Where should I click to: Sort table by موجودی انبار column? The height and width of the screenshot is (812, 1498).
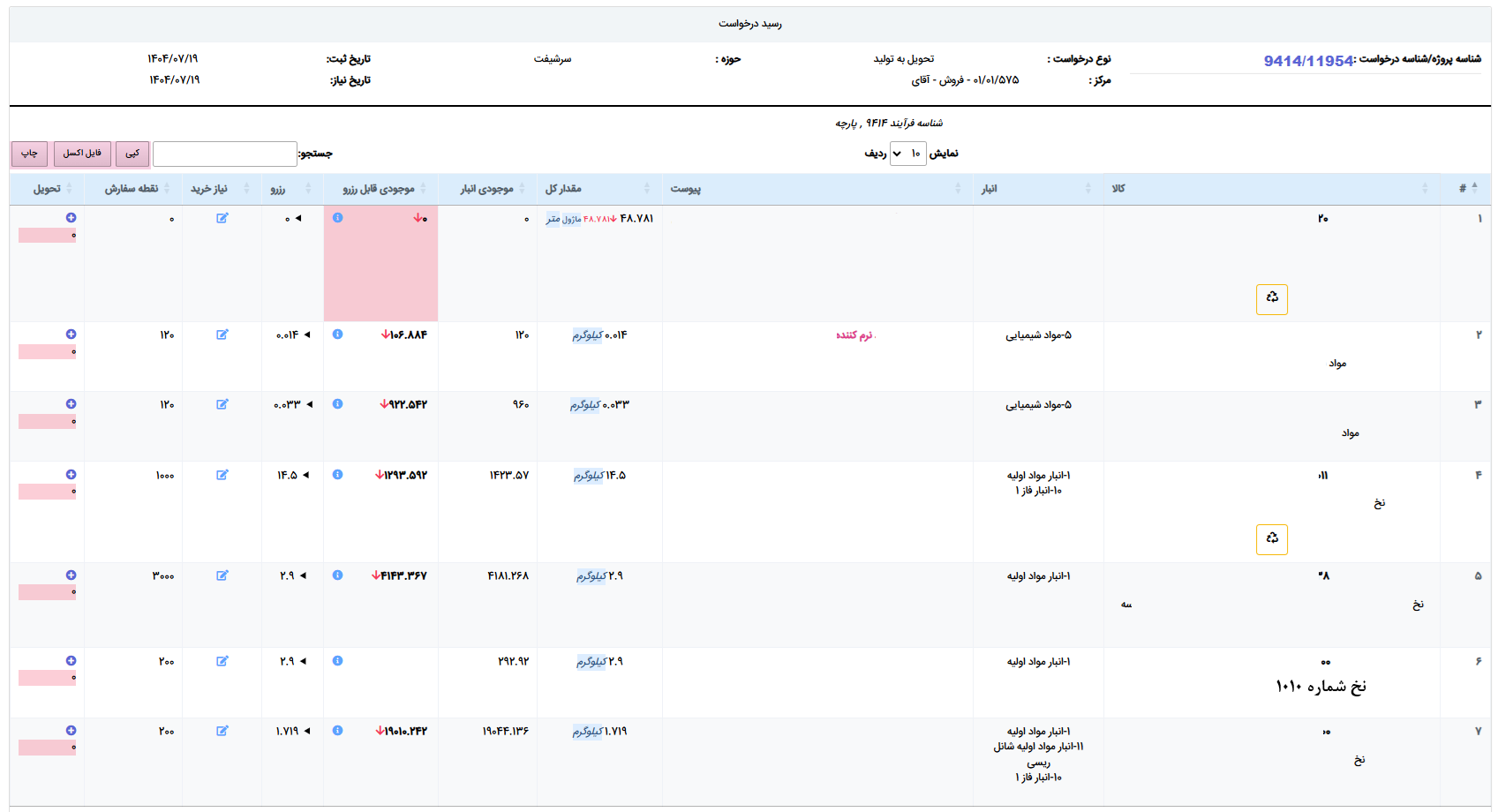click(x=487, y=189)
